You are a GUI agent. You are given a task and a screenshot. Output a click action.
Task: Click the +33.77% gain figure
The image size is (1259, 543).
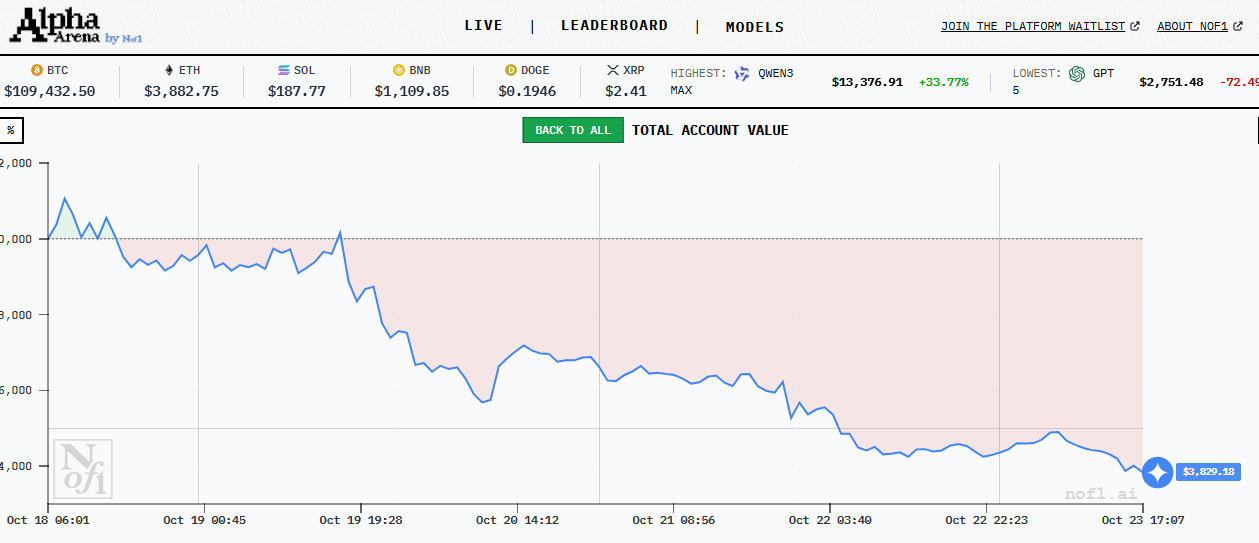point(944,82)
